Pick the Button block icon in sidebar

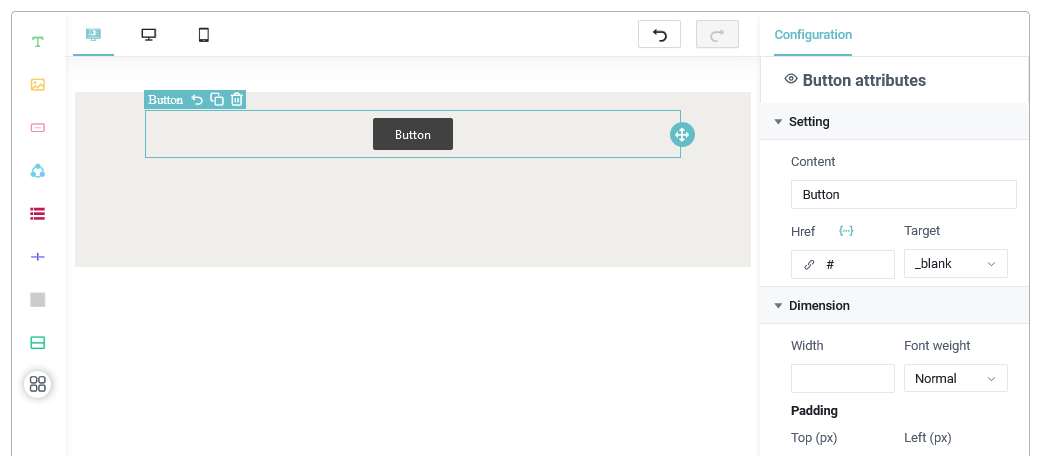tap(38, 128)
